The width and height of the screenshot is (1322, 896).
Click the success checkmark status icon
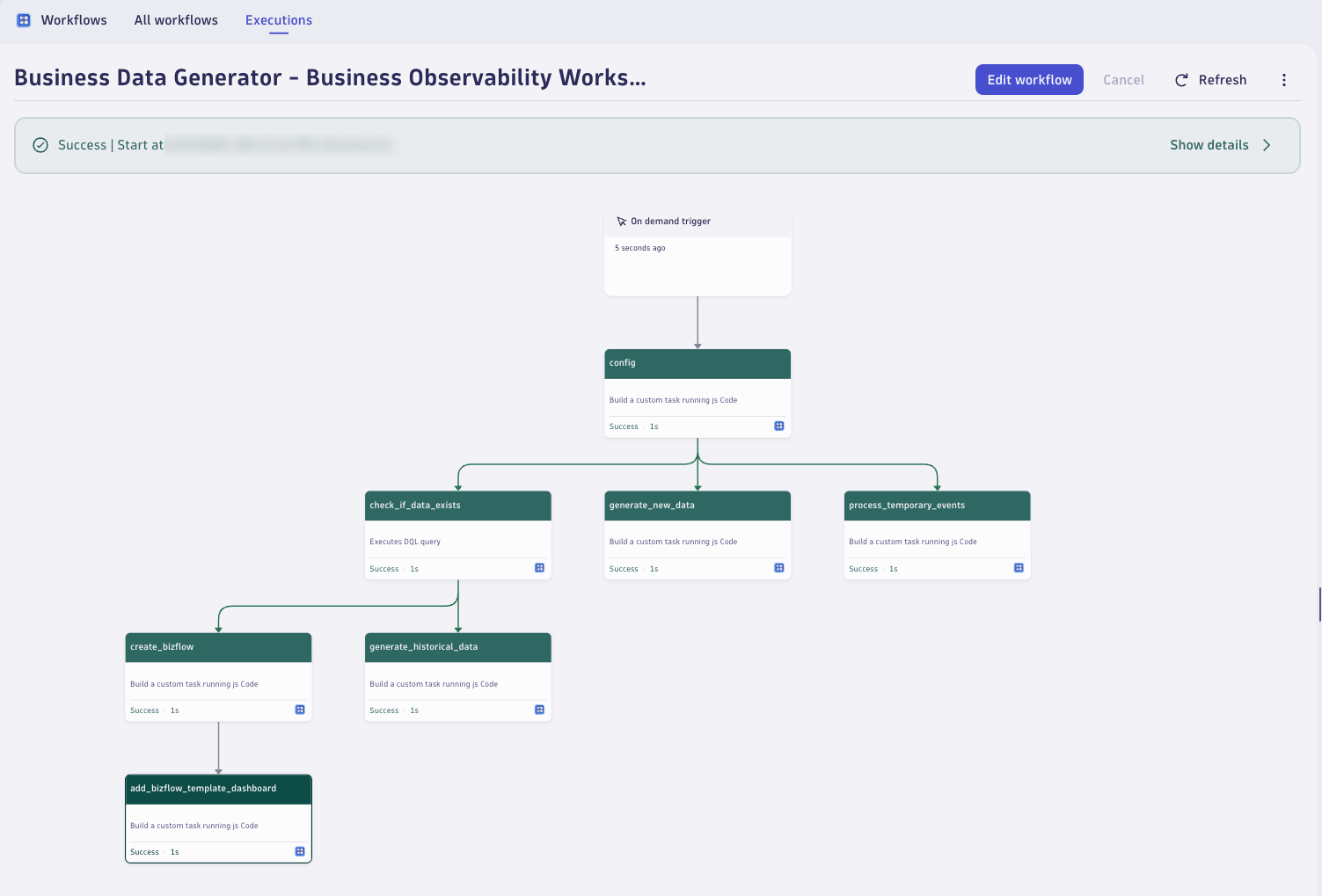40,145
